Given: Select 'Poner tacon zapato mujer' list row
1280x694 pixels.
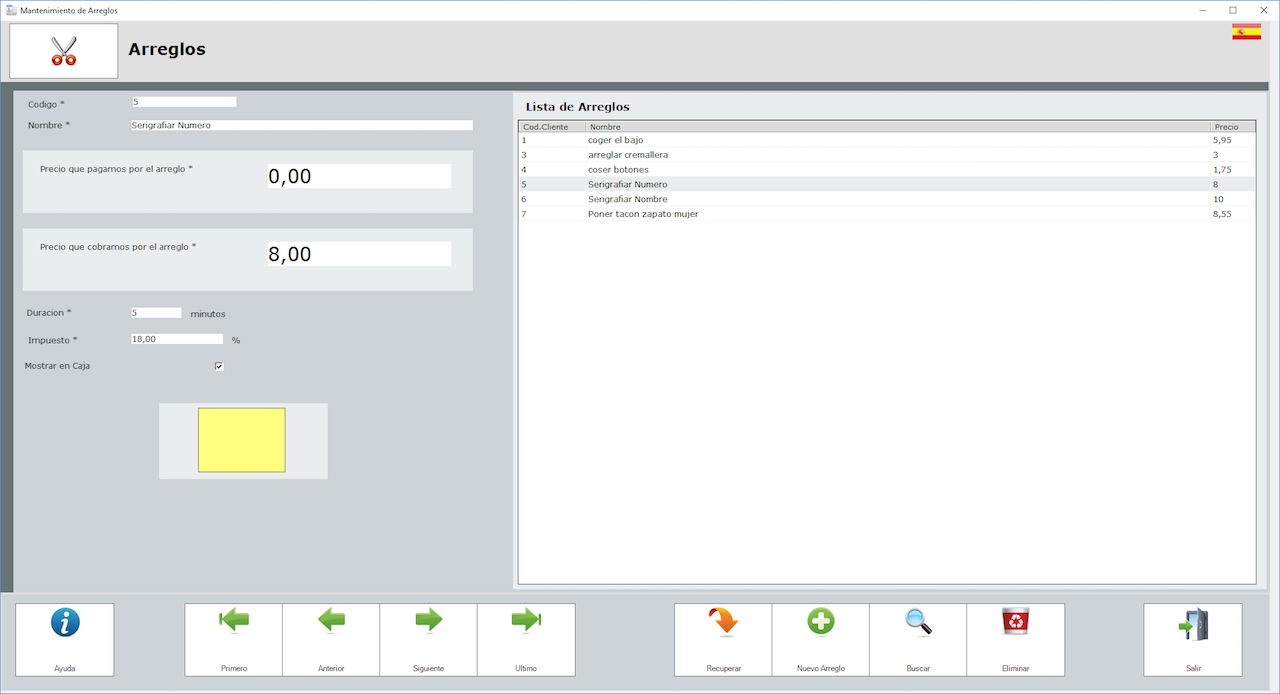Looking at the screenshot, I should [x=643, y=214].
